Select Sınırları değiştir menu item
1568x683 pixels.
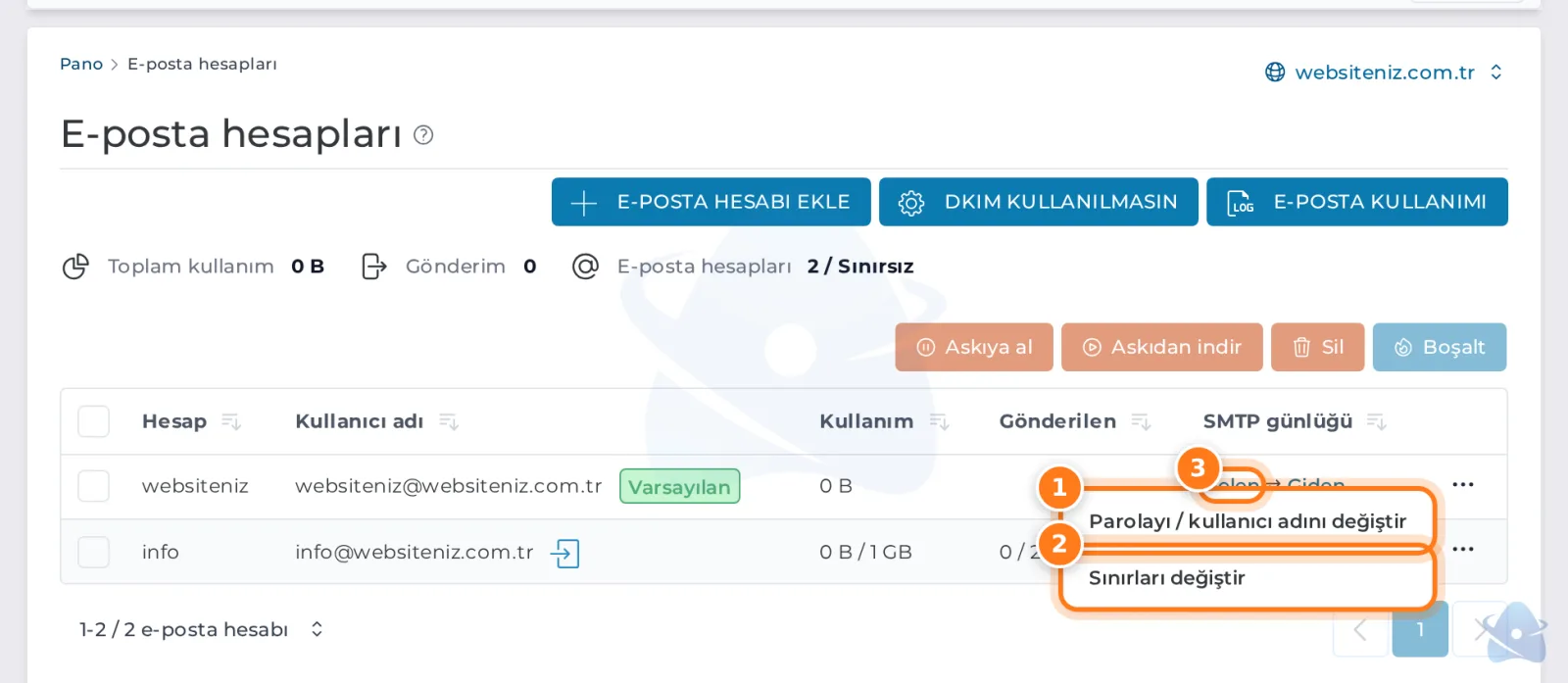coord(1248,578)
